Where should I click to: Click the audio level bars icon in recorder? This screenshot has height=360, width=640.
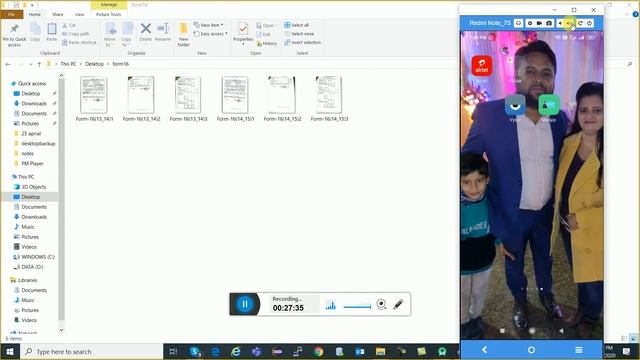tap(331, 304)
